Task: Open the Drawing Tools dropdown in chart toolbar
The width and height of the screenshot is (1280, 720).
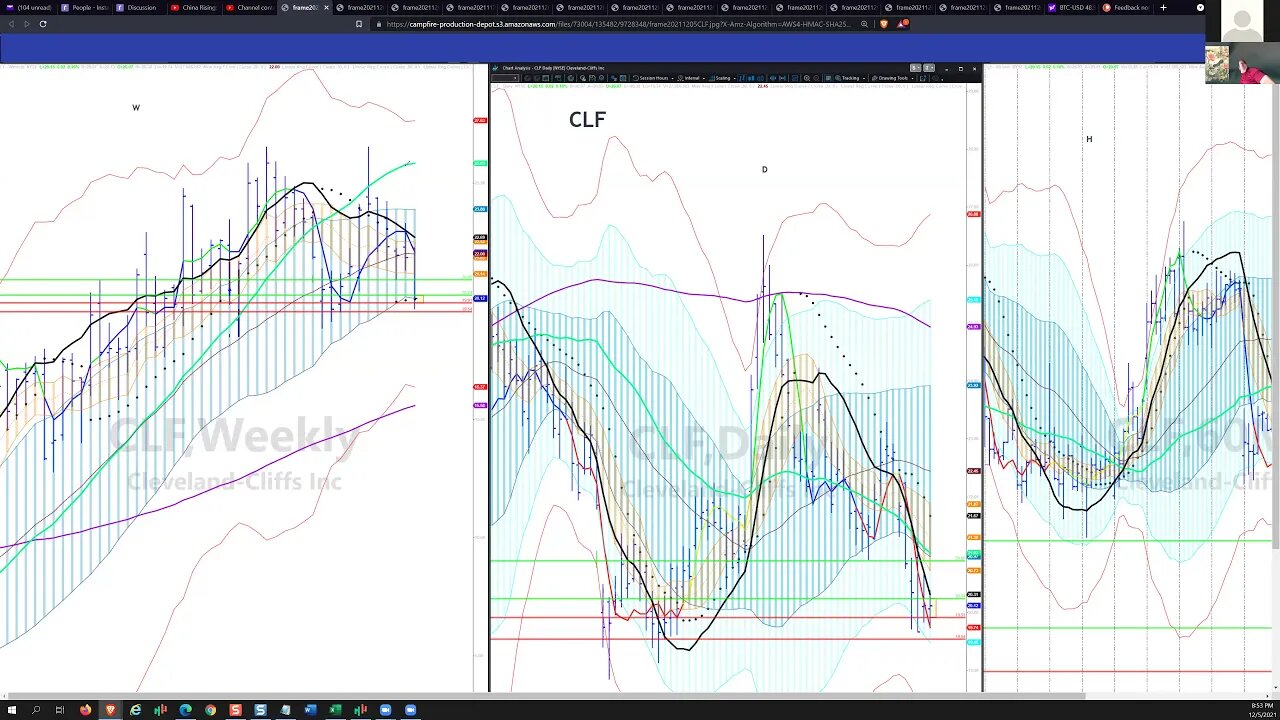Action: click(x=892, y=78)
